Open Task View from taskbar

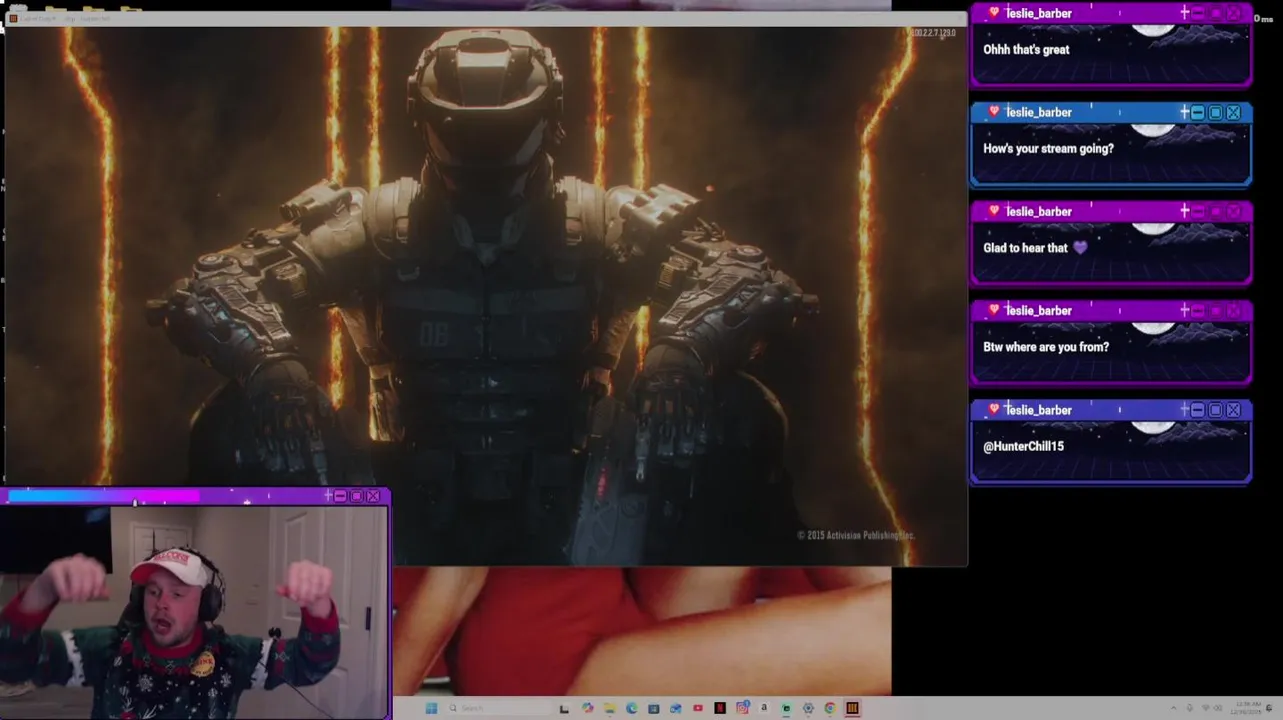click(564, 708)
